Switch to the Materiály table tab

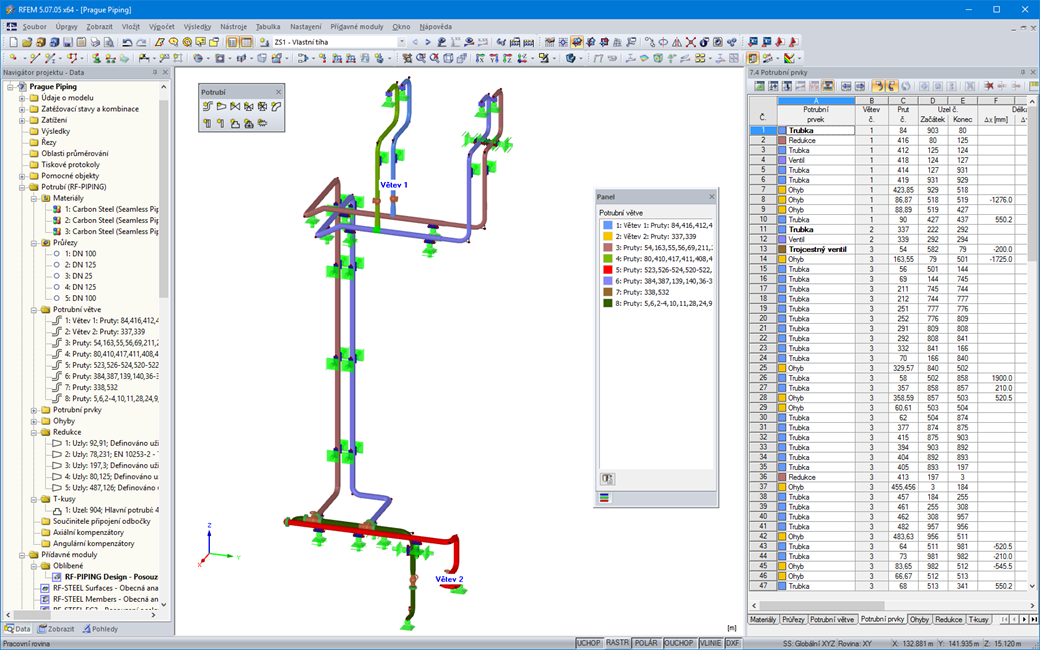pyautogui.click(x=763, y=619)
